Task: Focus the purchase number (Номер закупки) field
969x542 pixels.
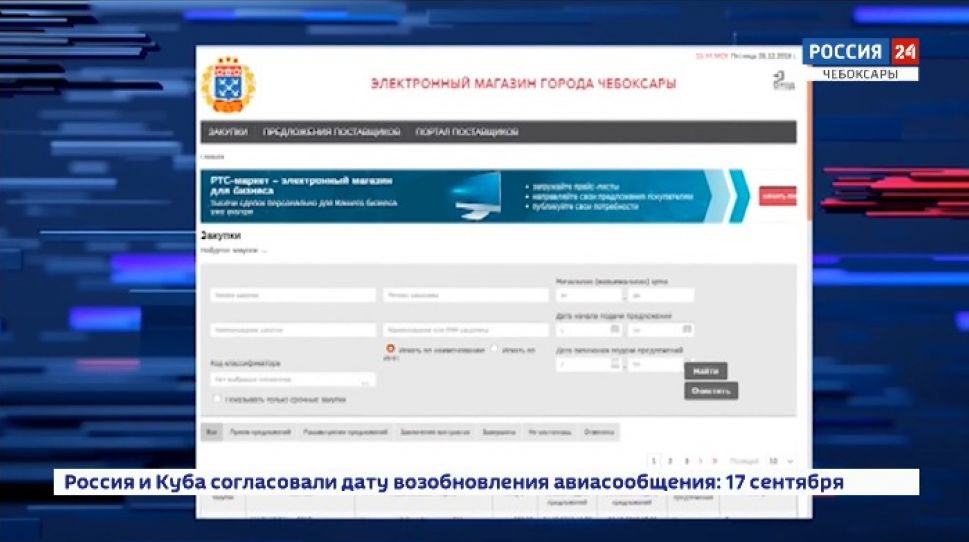Action: pos(292,295)
